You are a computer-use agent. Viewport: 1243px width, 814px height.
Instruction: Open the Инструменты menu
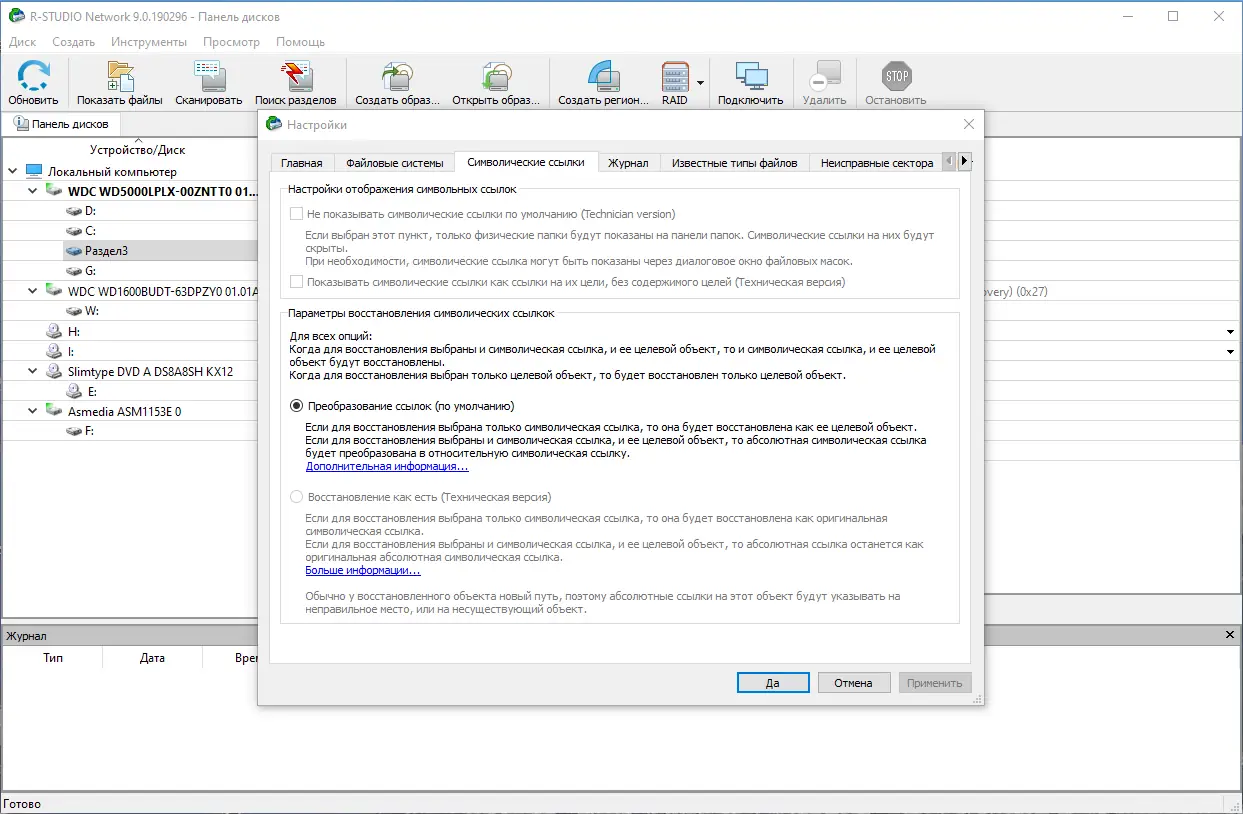click(x=149, y=42)
